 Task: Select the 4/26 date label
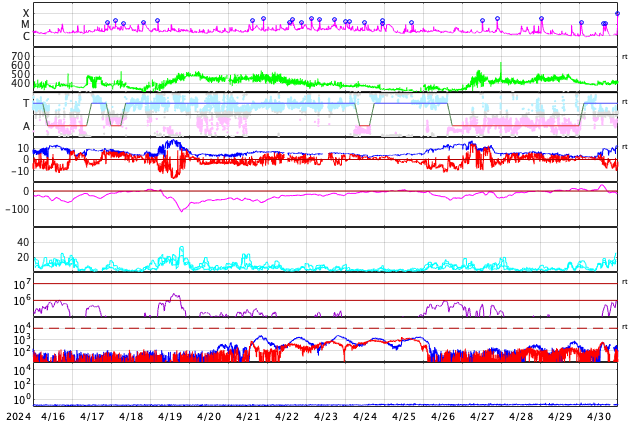point(443,416)
